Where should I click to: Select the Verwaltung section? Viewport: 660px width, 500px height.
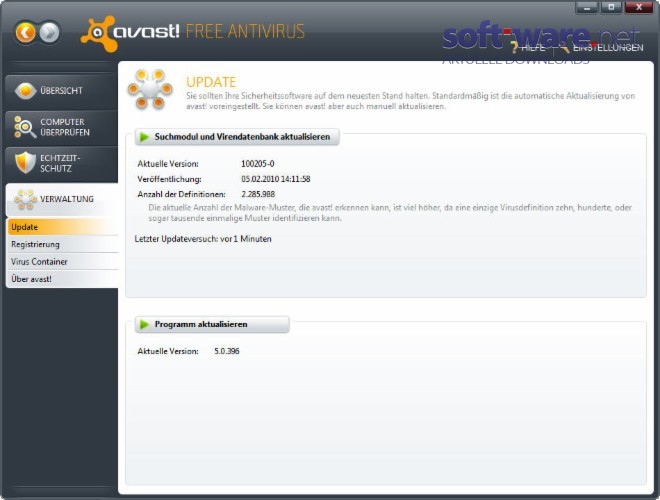(61, 199)
